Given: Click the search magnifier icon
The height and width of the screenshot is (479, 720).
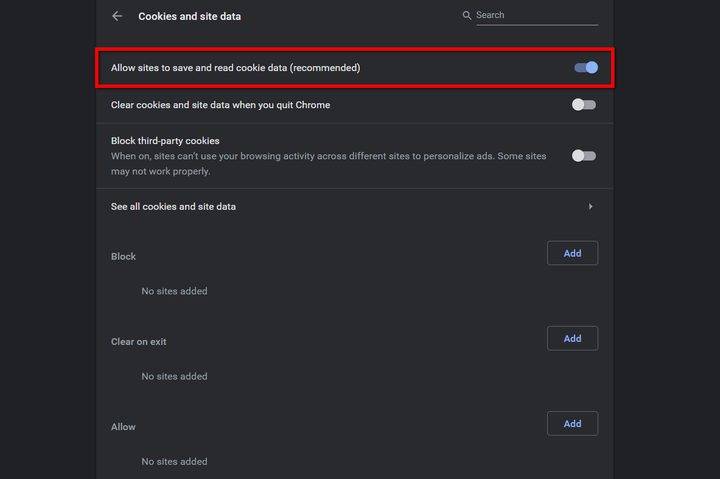Looking at the screenshot, I should pyautogui.click(x=467, y=15).
